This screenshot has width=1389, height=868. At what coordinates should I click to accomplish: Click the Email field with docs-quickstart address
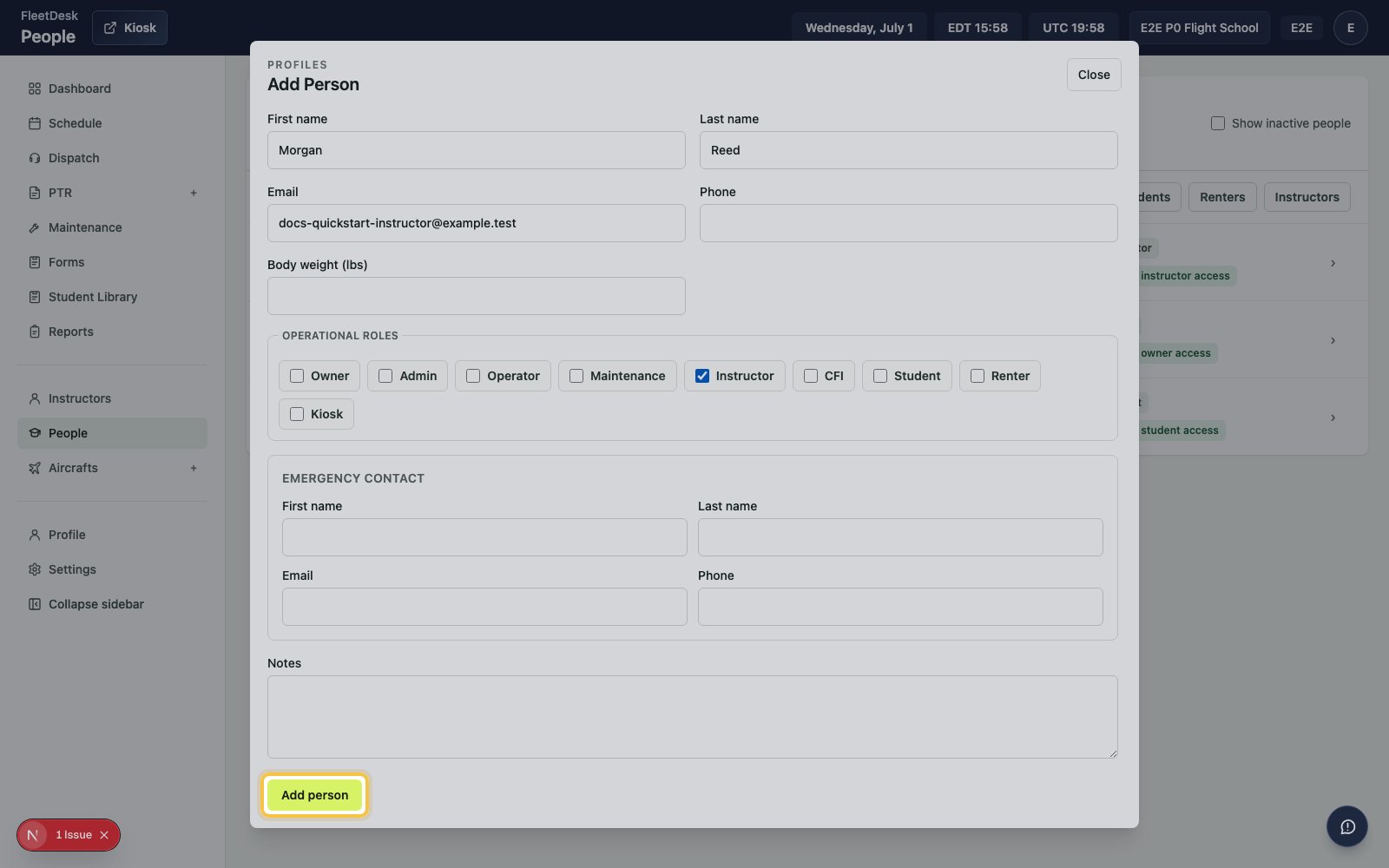[x=476, y=223]
